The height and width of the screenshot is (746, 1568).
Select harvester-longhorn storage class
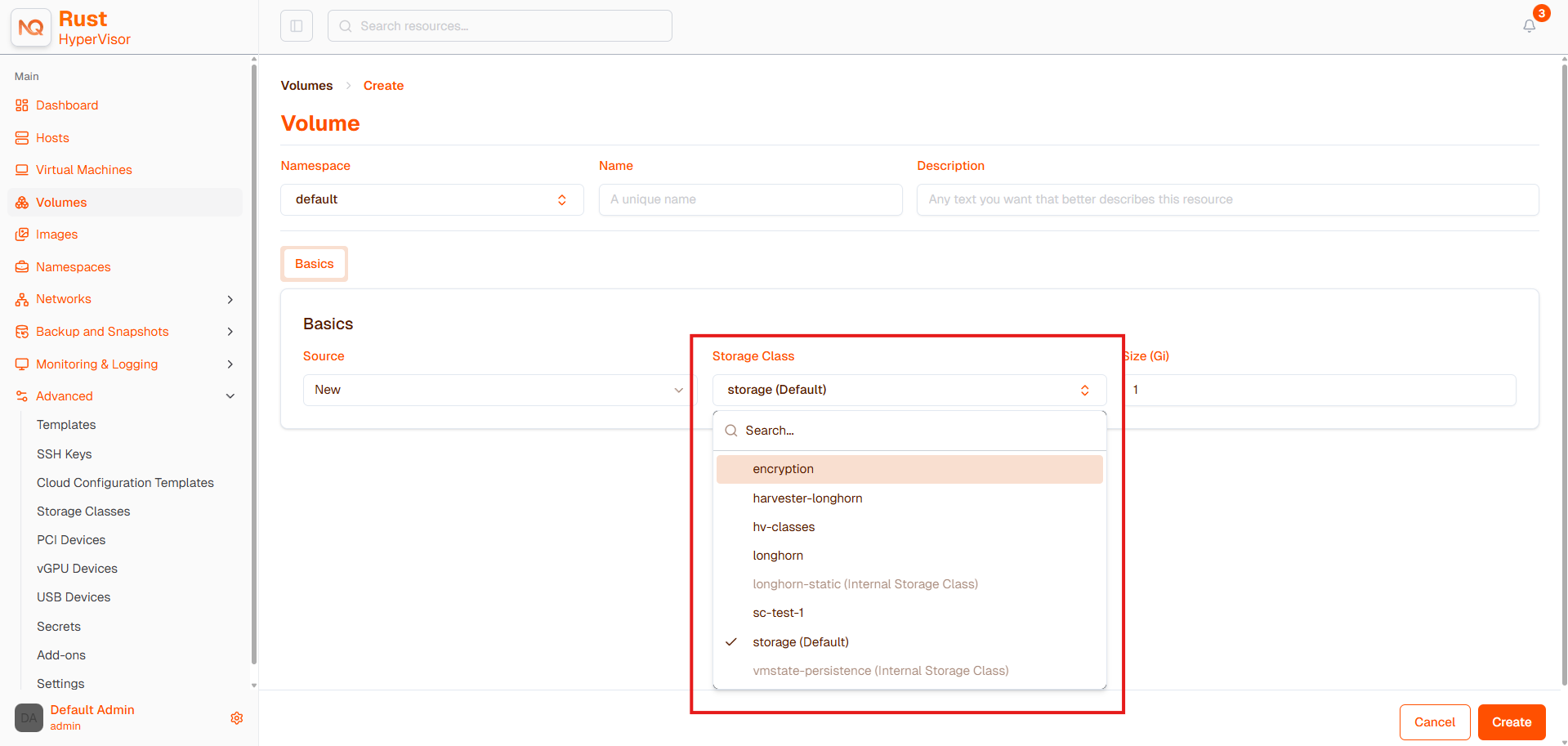tap(909, 498)
